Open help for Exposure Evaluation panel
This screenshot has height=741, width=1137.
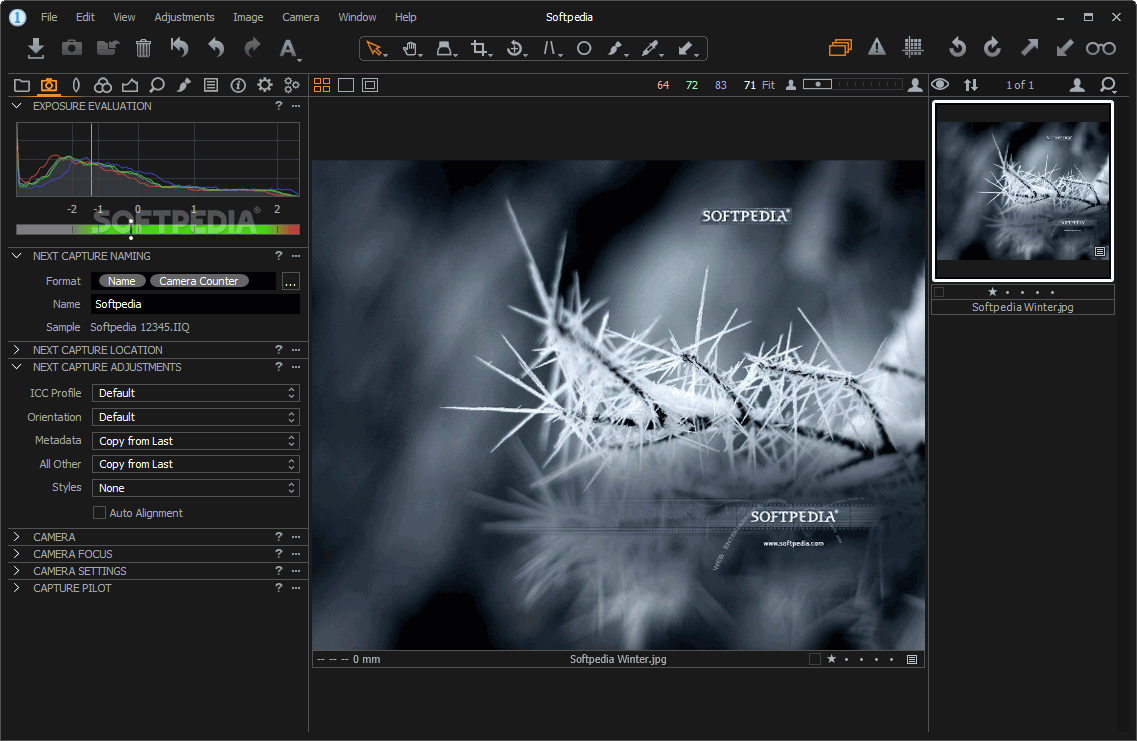(278, 106)
